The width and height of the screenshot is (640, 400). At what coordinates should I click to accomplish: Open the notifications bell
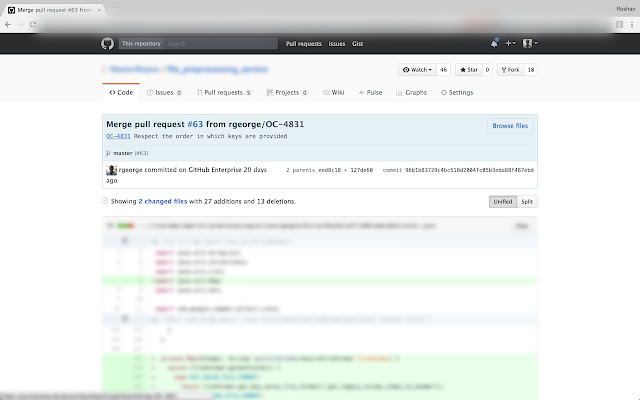pyautogui.click(x=494, y=44)
